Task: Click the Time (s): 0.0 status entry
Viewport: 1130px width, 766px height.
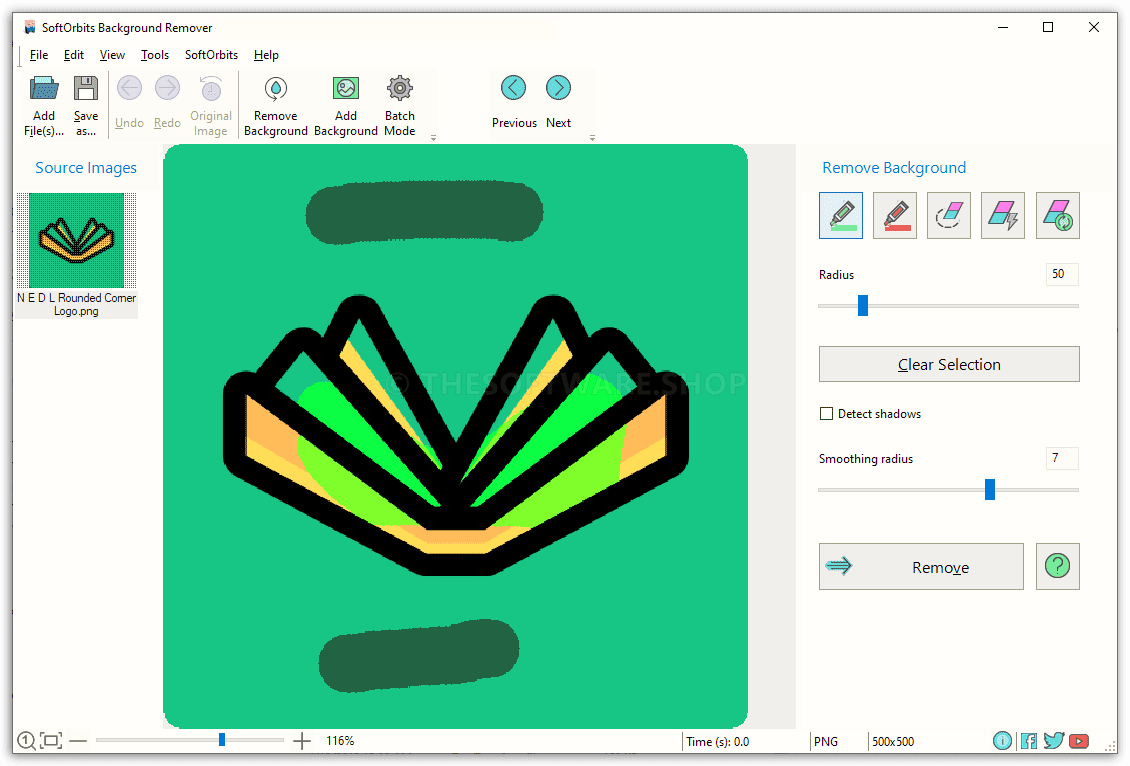Action: [718, 741]
